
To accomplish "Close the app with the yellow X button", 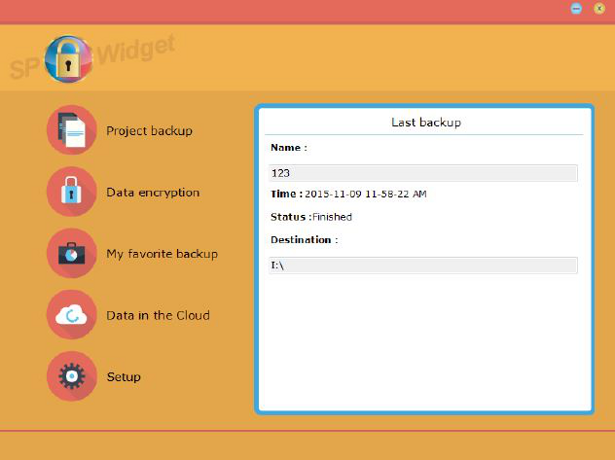I will click(599, 8).
